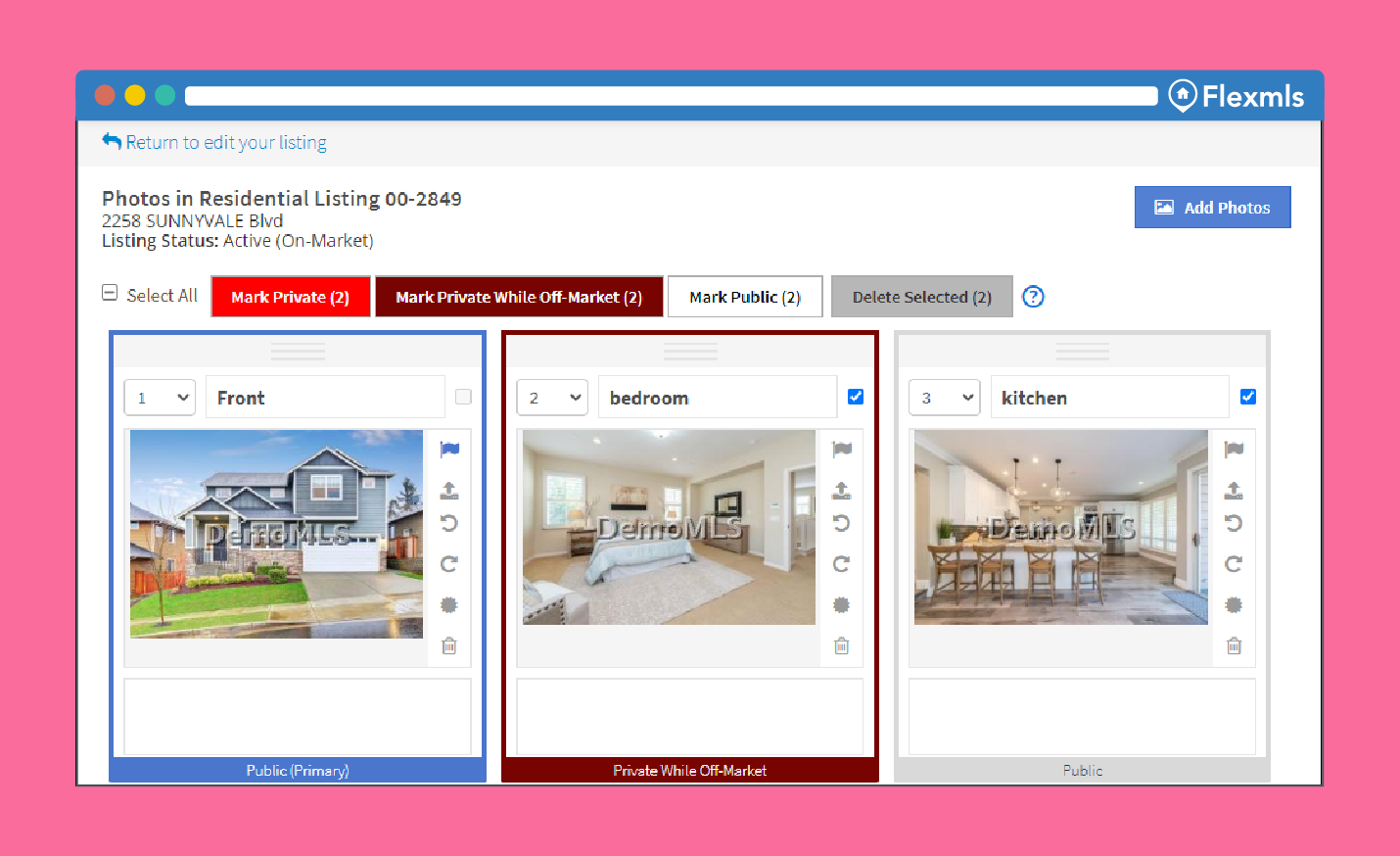
Task: Click description box under Front photo
Action: click(298, 716)
